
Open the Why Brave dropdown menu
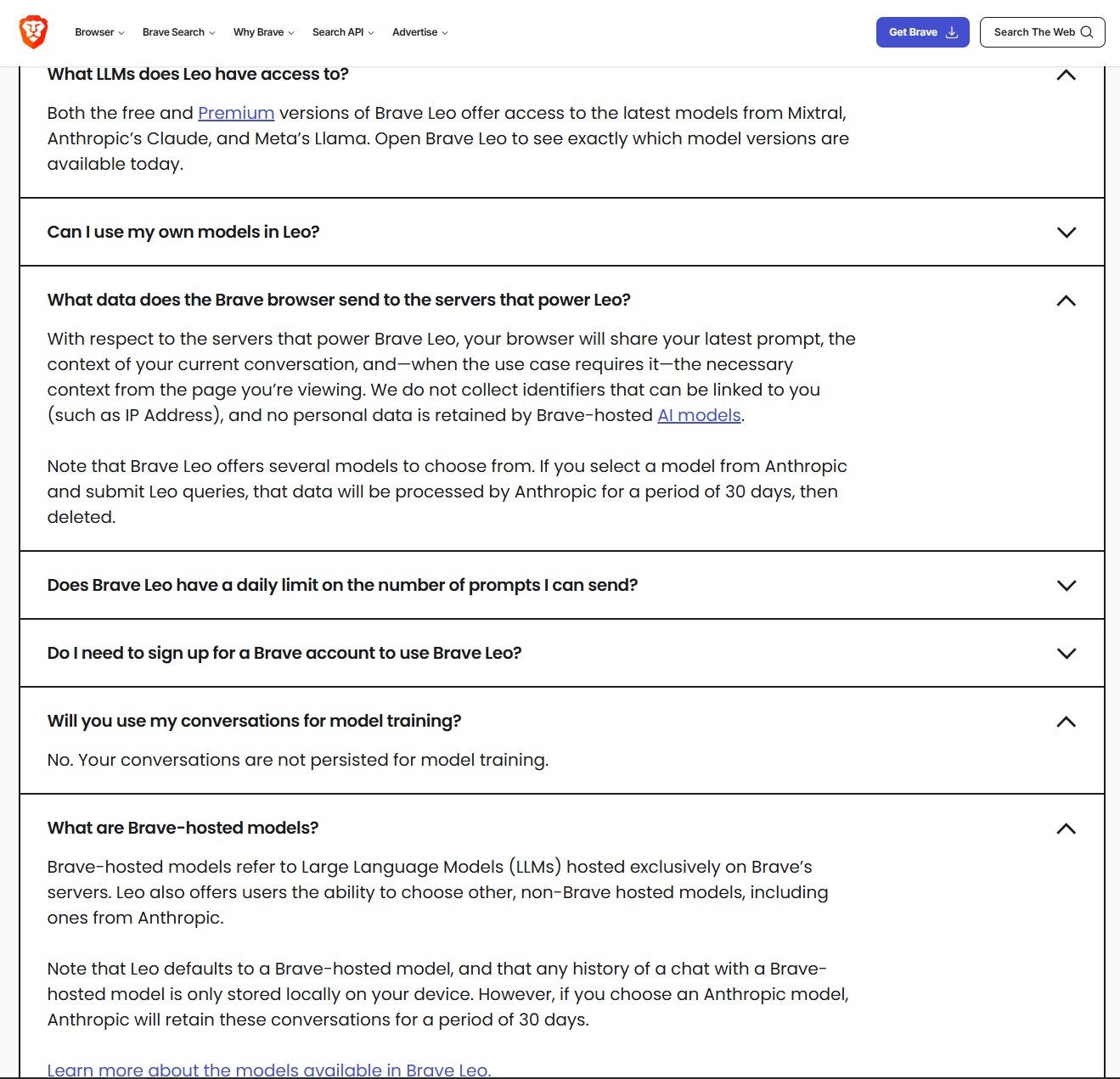tap(263, 32)
